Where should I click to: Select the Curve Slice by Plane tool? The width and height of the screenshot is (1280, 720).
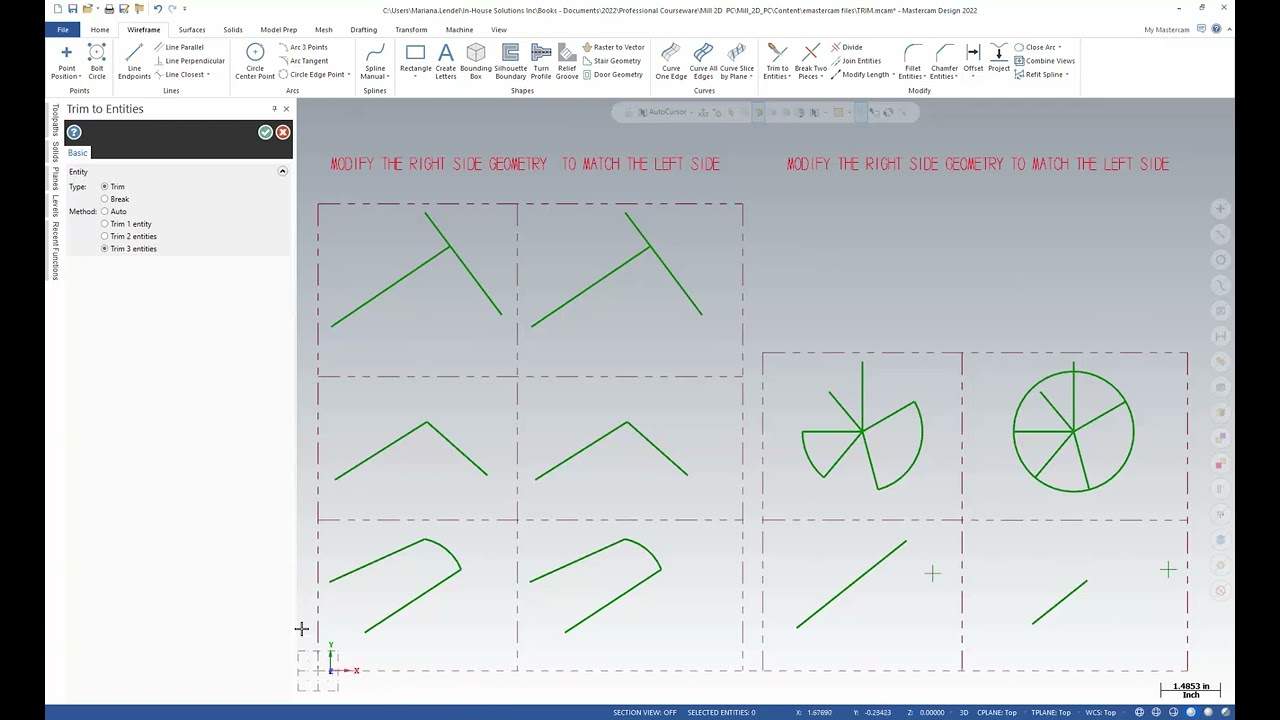(x=737, y=62)
